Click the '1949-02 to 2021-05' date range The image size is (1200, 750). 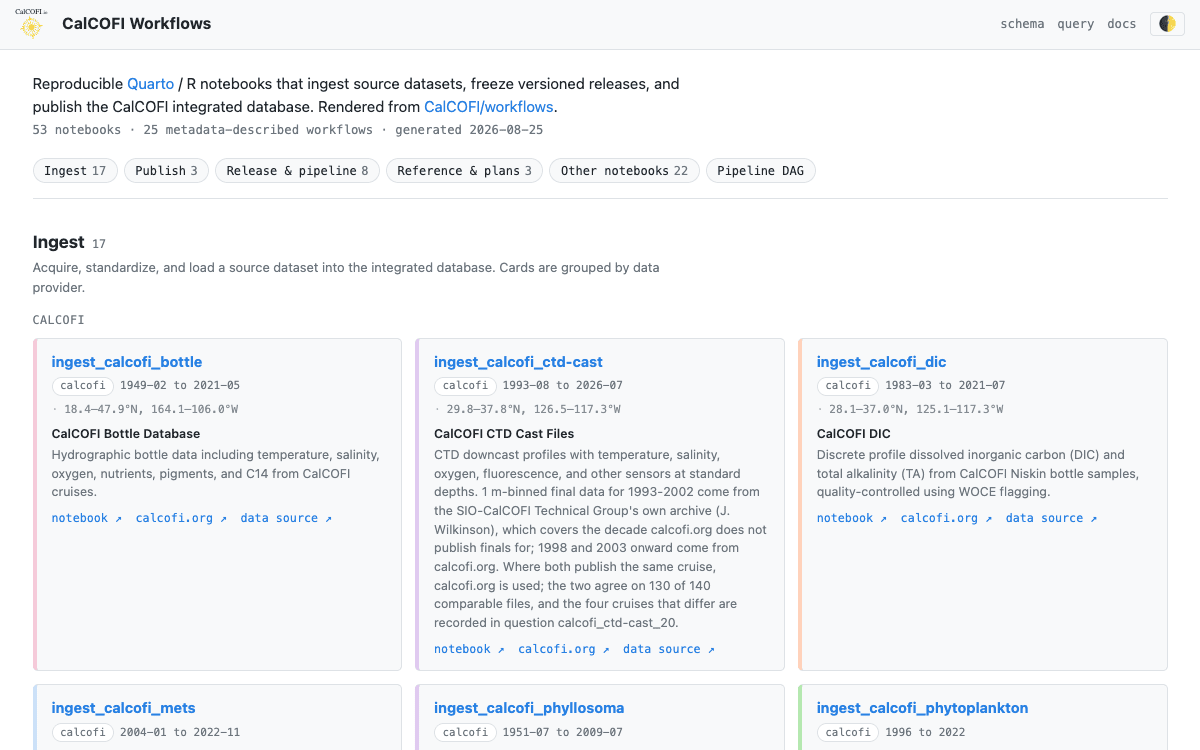click(x=180, y=386)
